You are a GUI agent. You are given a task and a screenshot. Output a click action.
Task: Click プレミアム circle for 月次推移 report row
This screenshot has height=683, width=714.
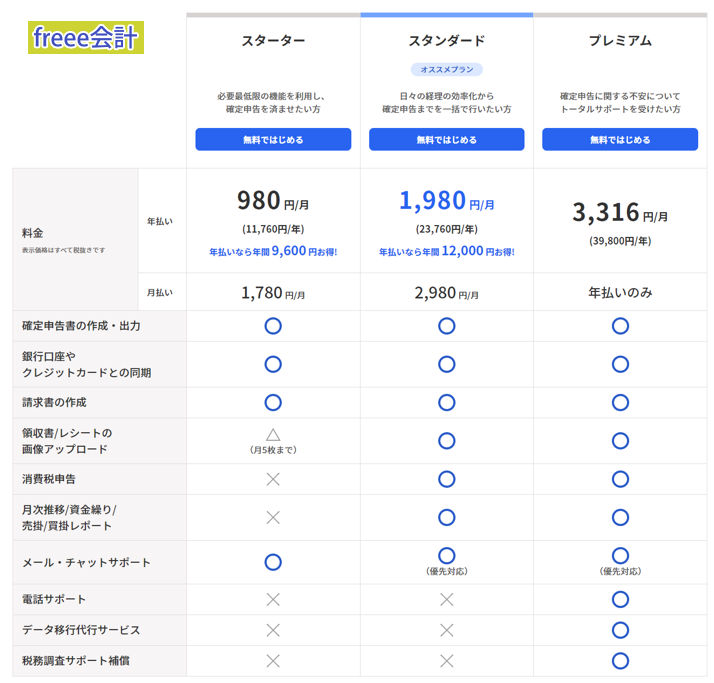[620, 517]
